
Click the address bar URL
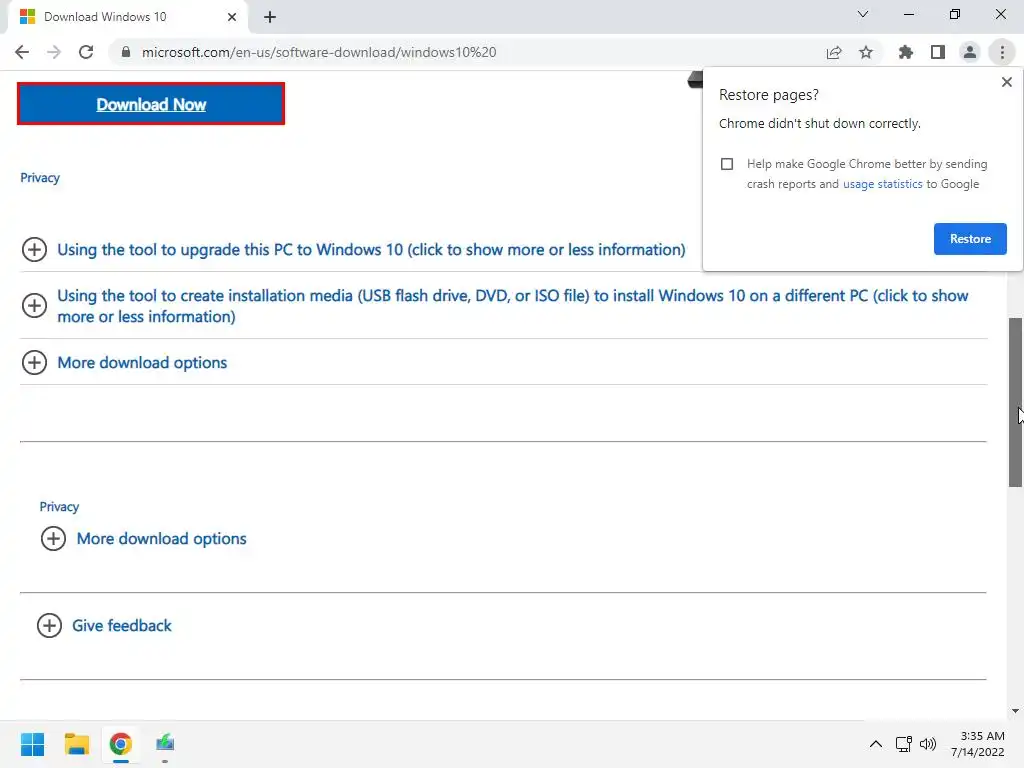[x=319, y=52]
